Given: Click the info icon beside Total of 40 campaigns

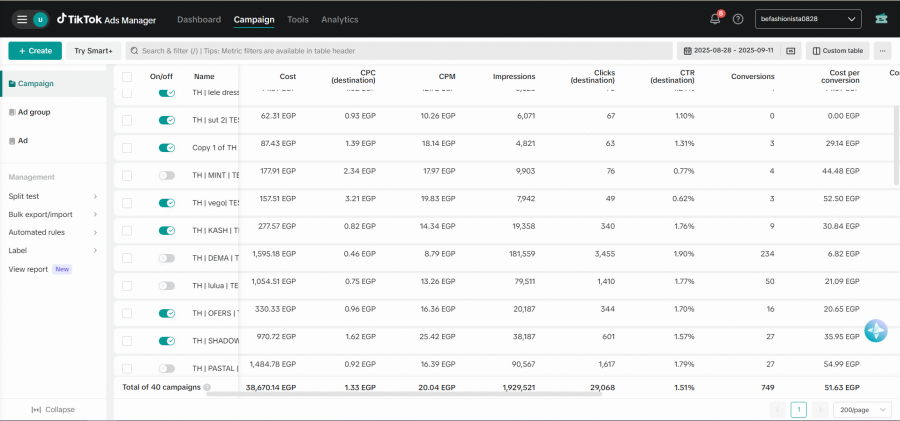Looking at the screenshot, I should pyautogui.click(x=207, y=388).
